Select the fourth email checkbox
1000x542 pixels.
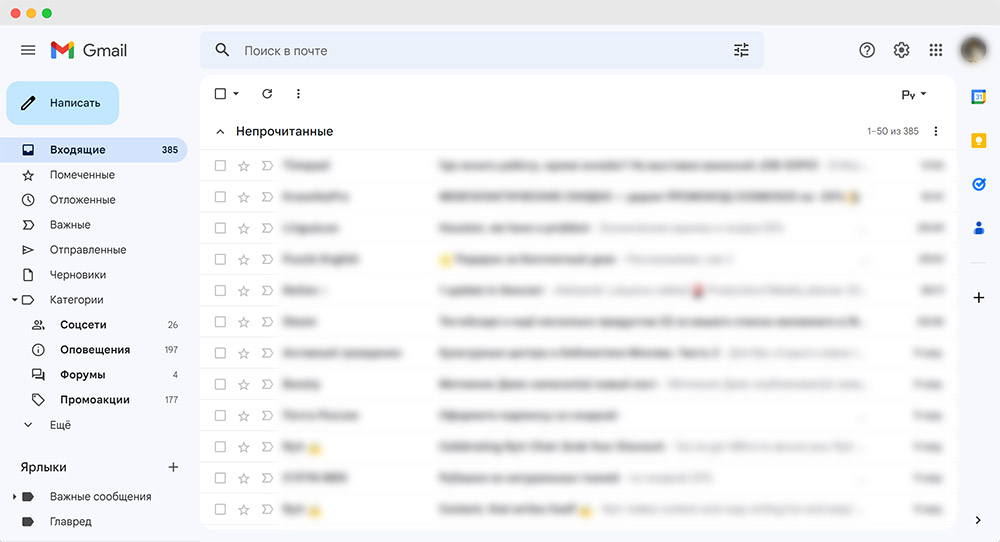[x=220, y=260]
